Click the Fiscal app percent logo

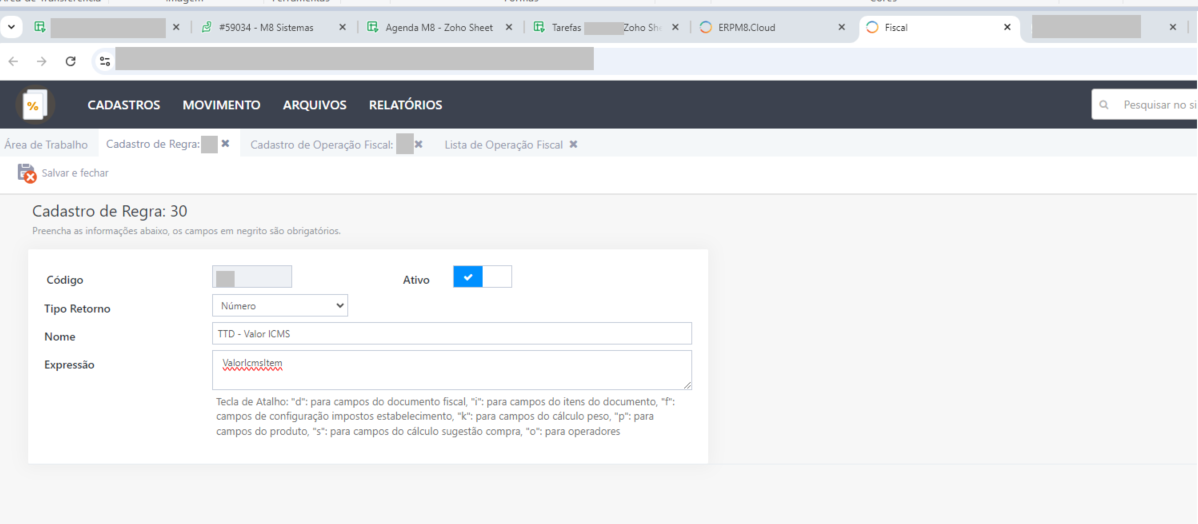click(x=34, y=105)
